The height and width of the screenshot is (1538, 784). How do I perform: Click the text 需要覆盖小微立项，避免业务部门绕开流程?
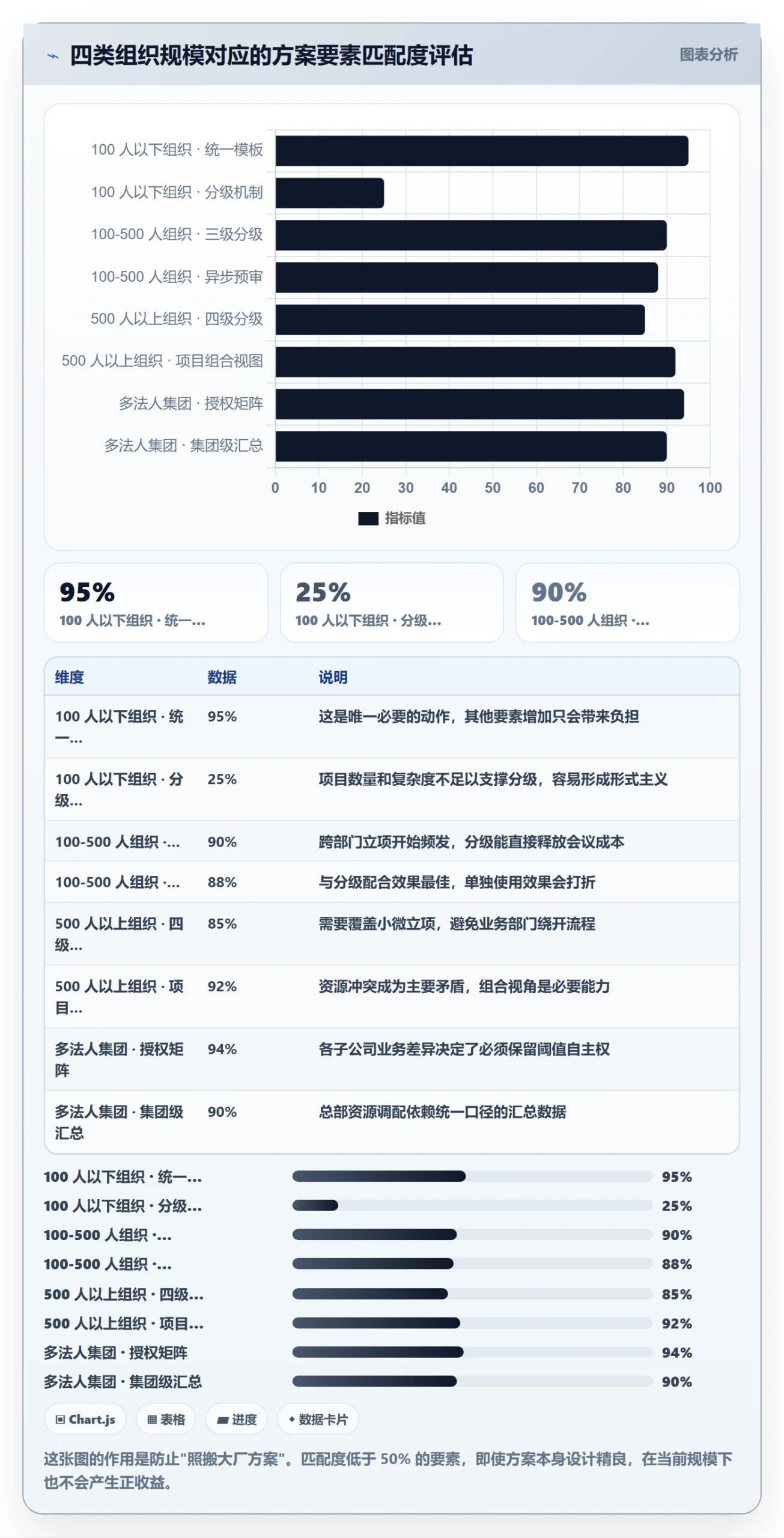[457, 923]
